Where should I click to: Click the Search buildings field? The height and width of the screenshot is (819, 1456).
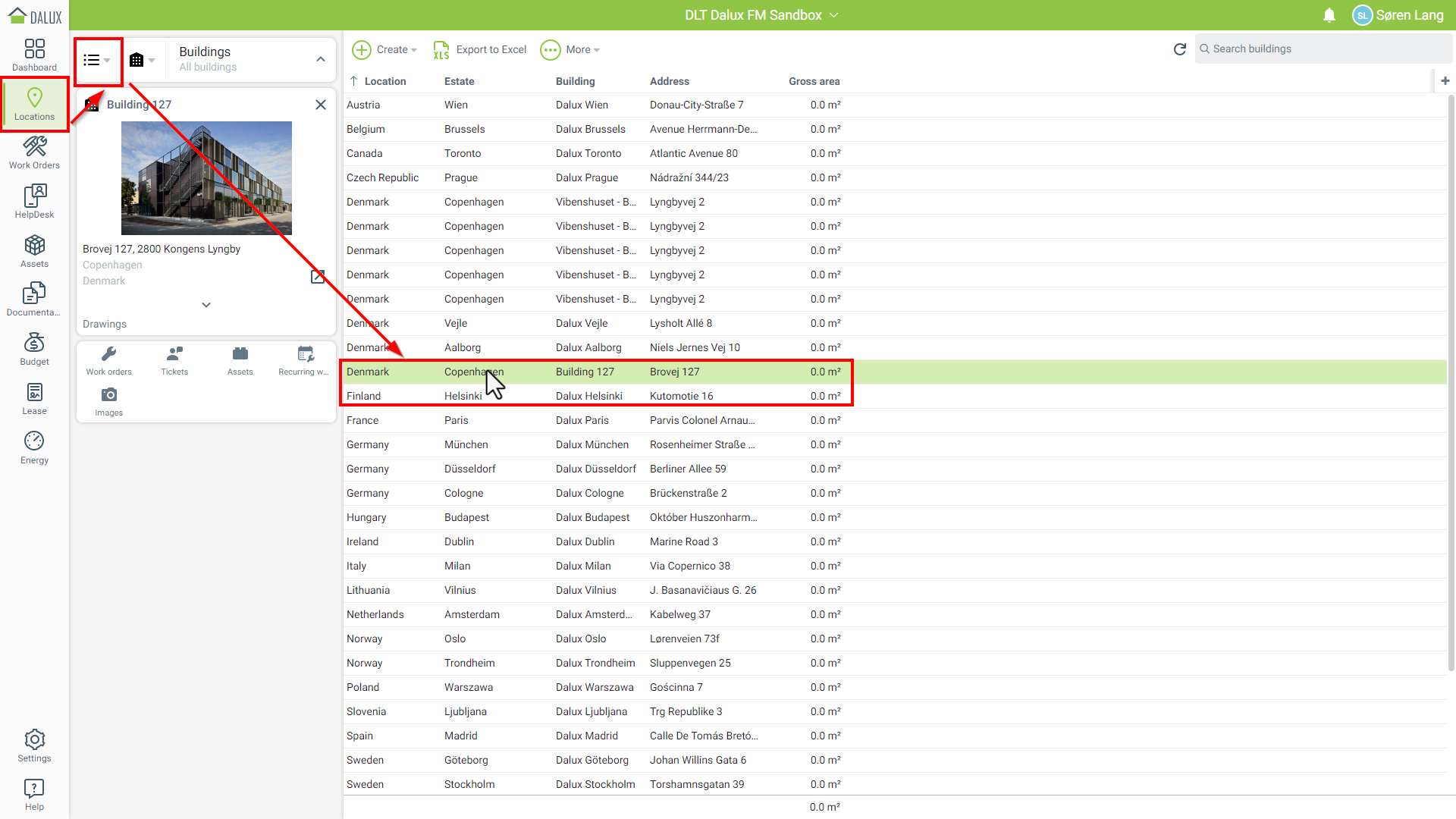(x=1323, y=49)
